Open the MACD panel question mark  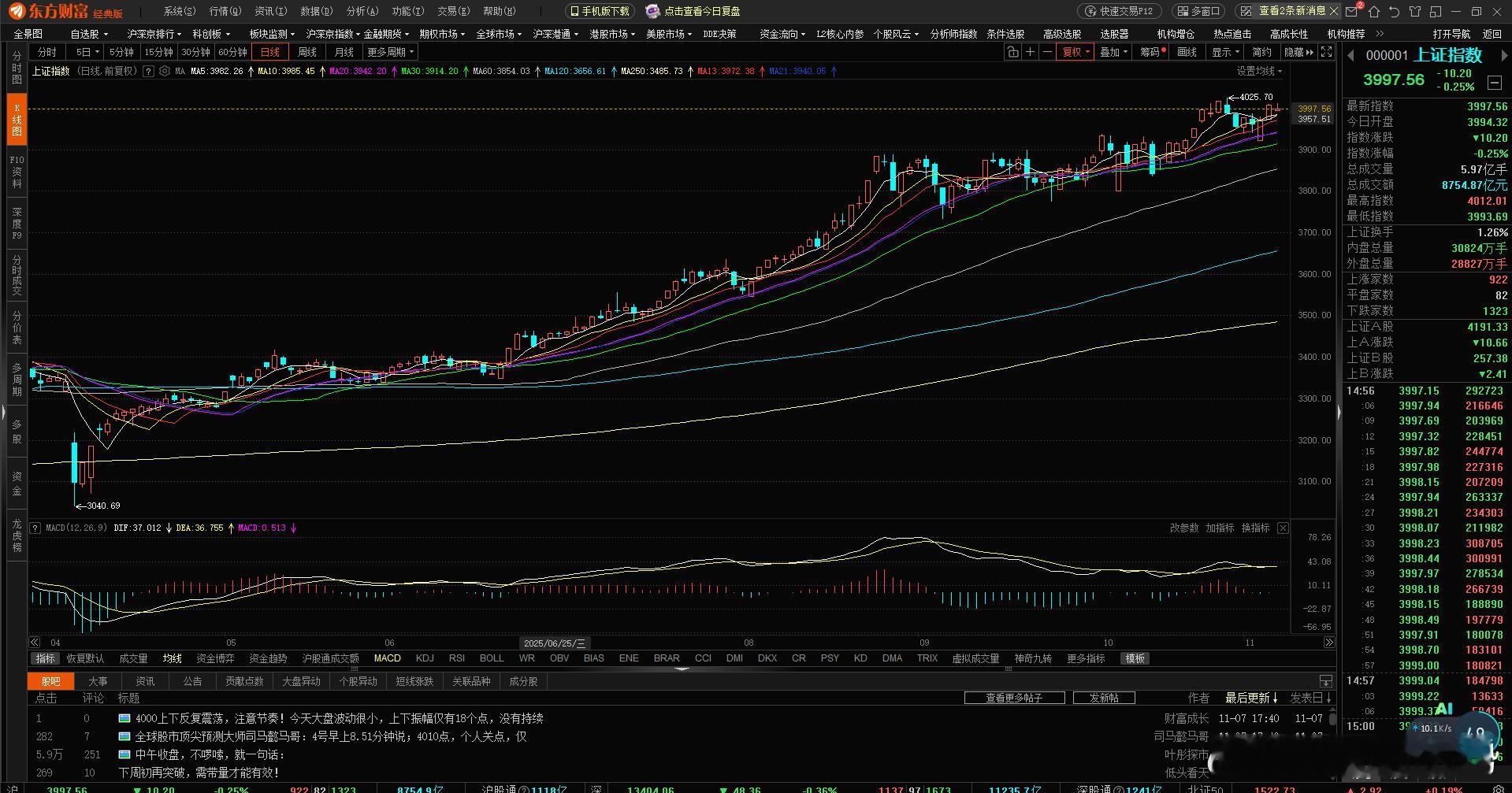click(35, 528)
